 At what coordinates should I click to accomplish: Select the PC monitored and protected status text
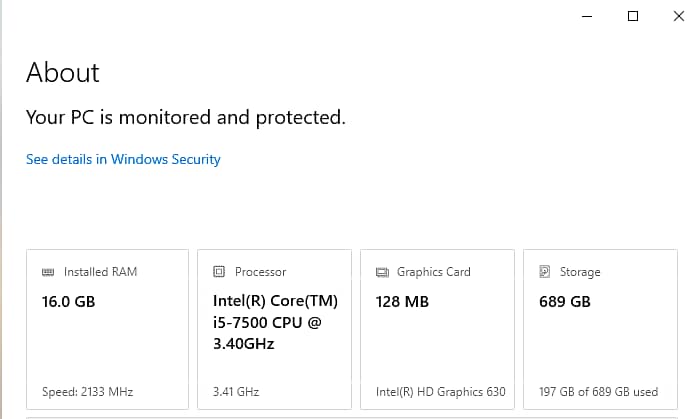tap(185, 117)
